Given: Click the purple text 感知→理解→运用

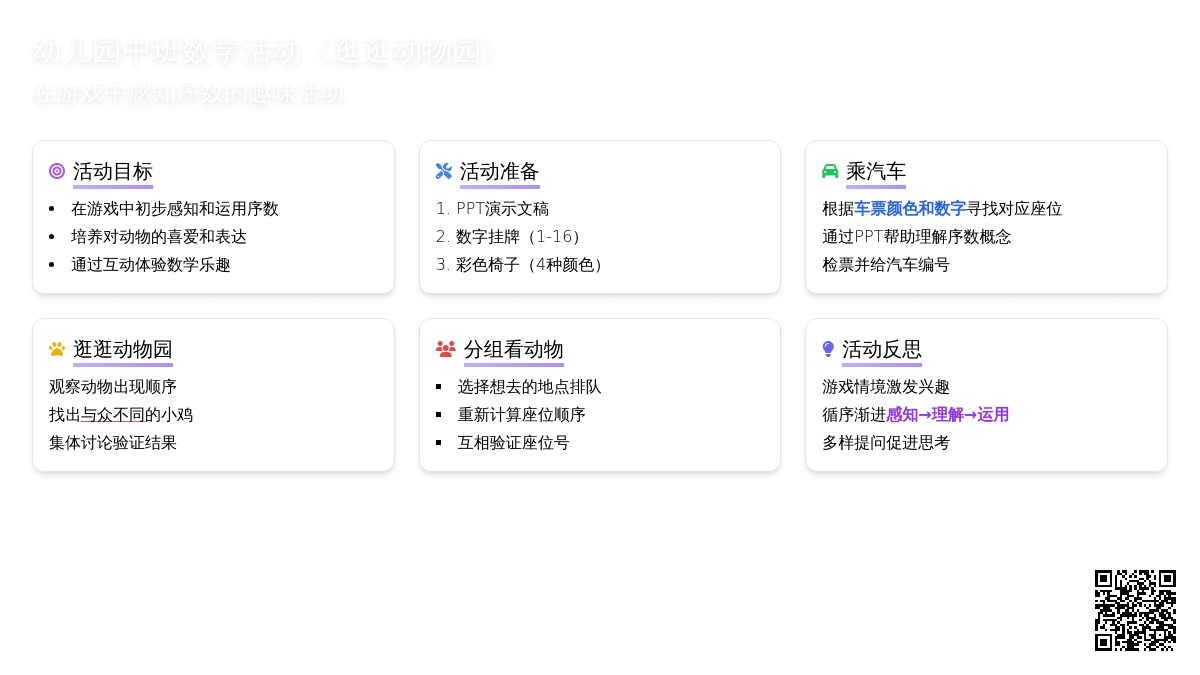Looking at the screenshot, I should pos(948,415).
